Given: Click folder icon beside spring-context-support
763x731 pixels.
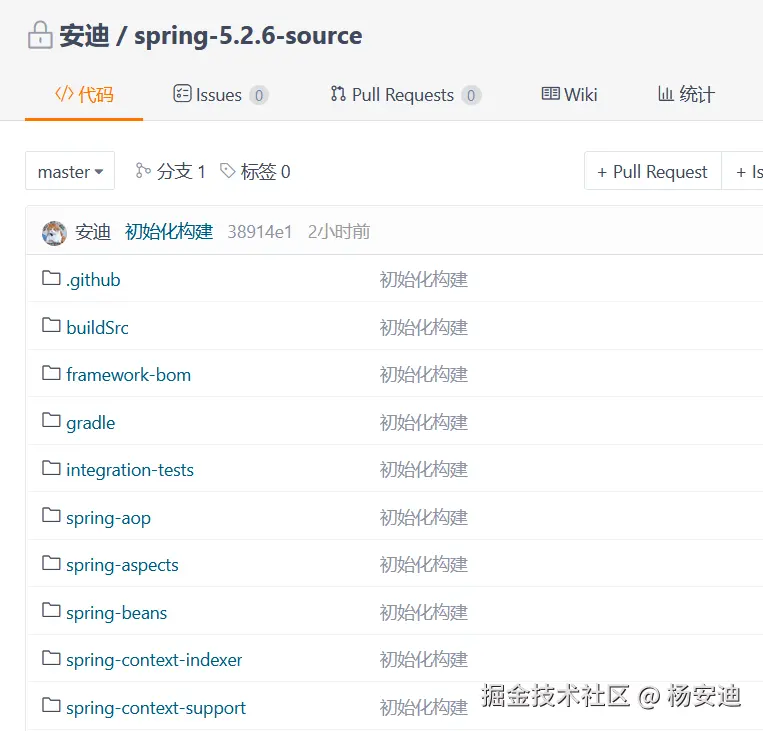Looking at the screenshot, I should pyautogui.click(x=51, y=705).
